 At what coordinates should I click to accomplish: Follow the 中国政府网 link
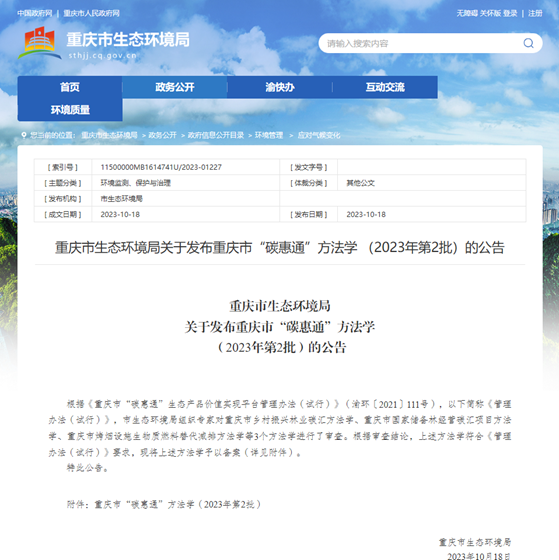[x=35, y=13]
